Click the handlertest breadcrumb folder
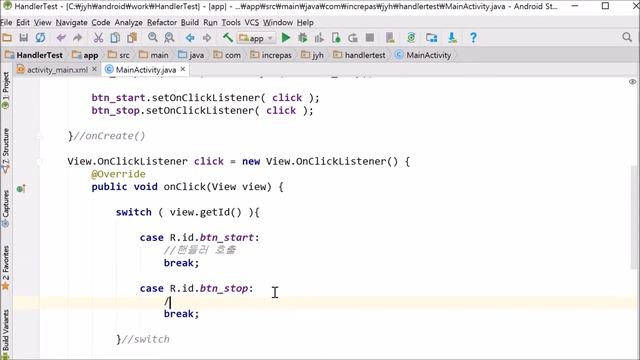Screen dimensions: 640x360 click(359, 55)
